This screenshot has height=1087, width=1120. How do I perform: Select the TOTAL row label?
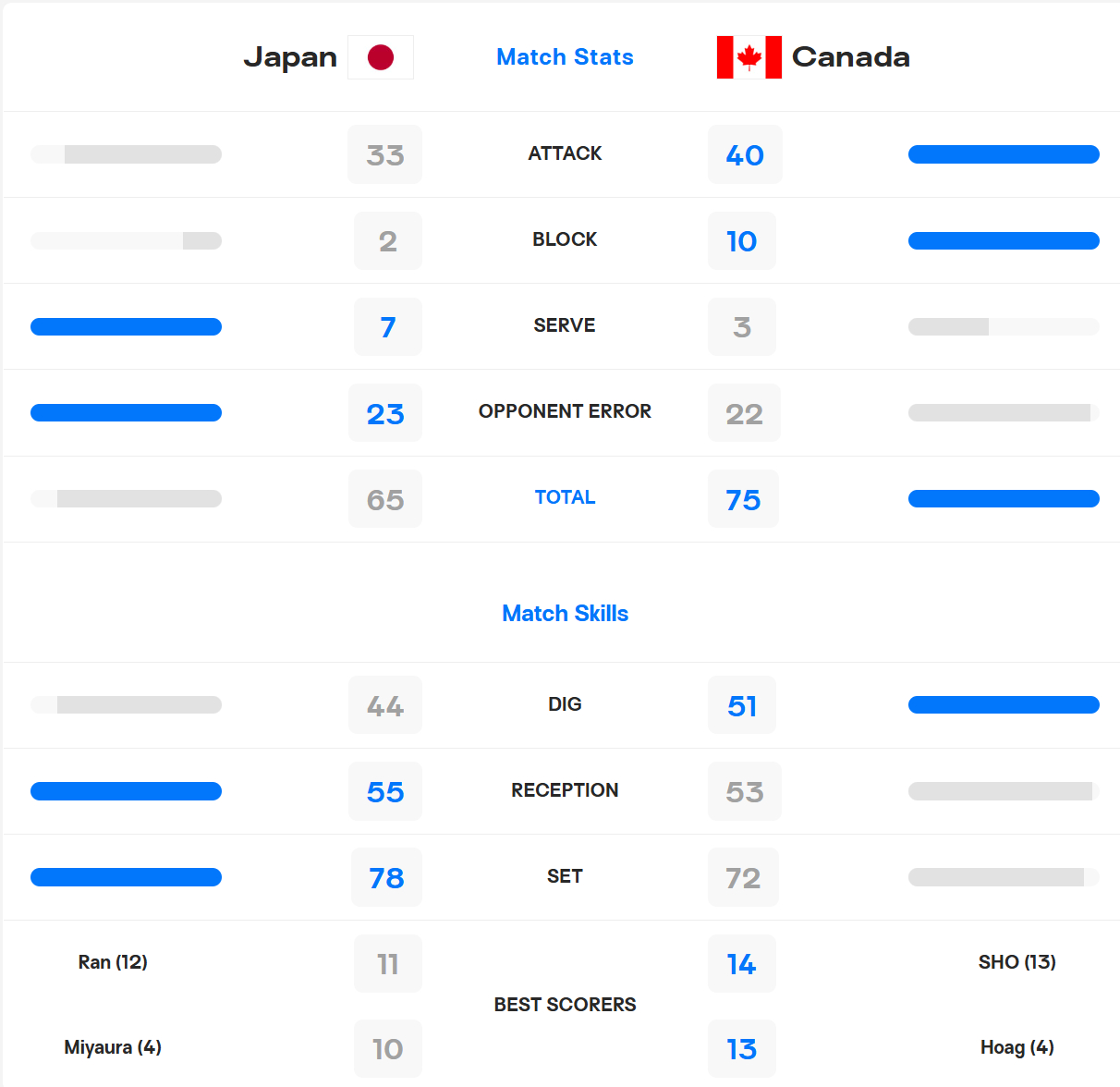pos(565,497)
